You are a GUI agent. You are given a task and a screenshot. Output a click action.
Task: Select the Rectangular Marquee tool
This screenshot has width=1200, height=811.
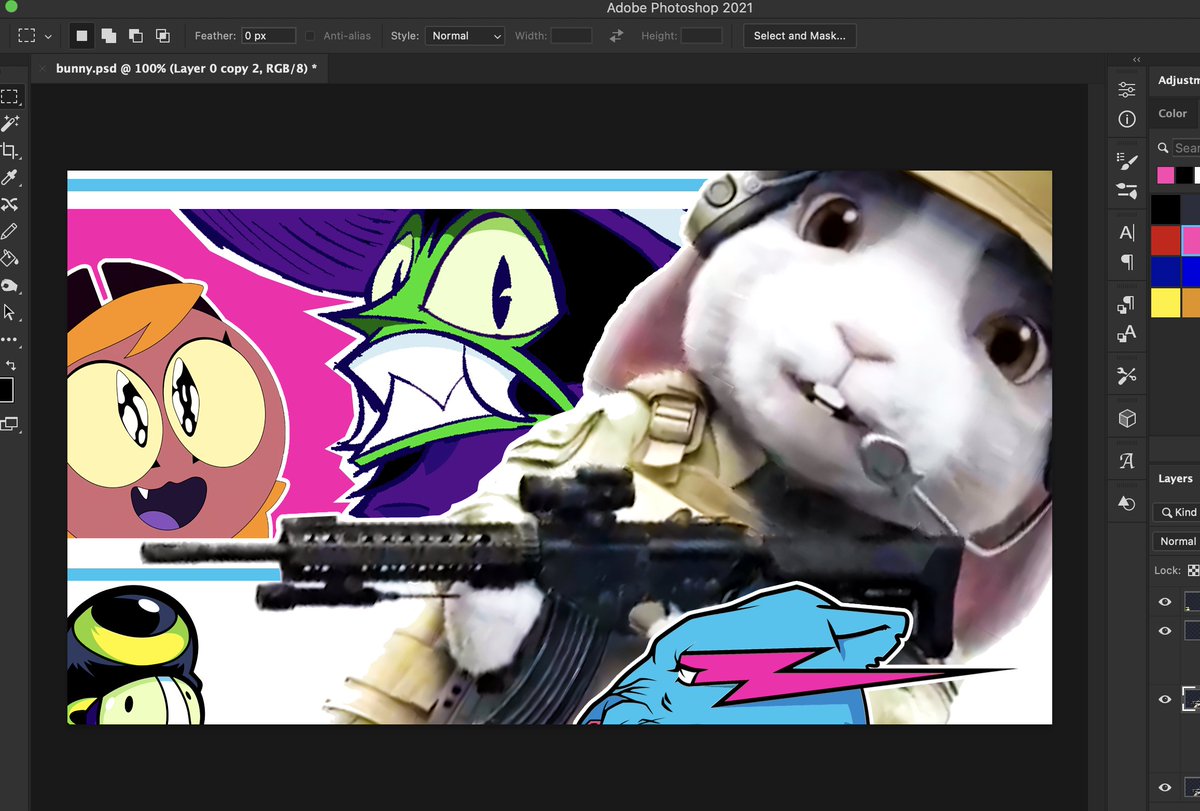pos(9,97)
